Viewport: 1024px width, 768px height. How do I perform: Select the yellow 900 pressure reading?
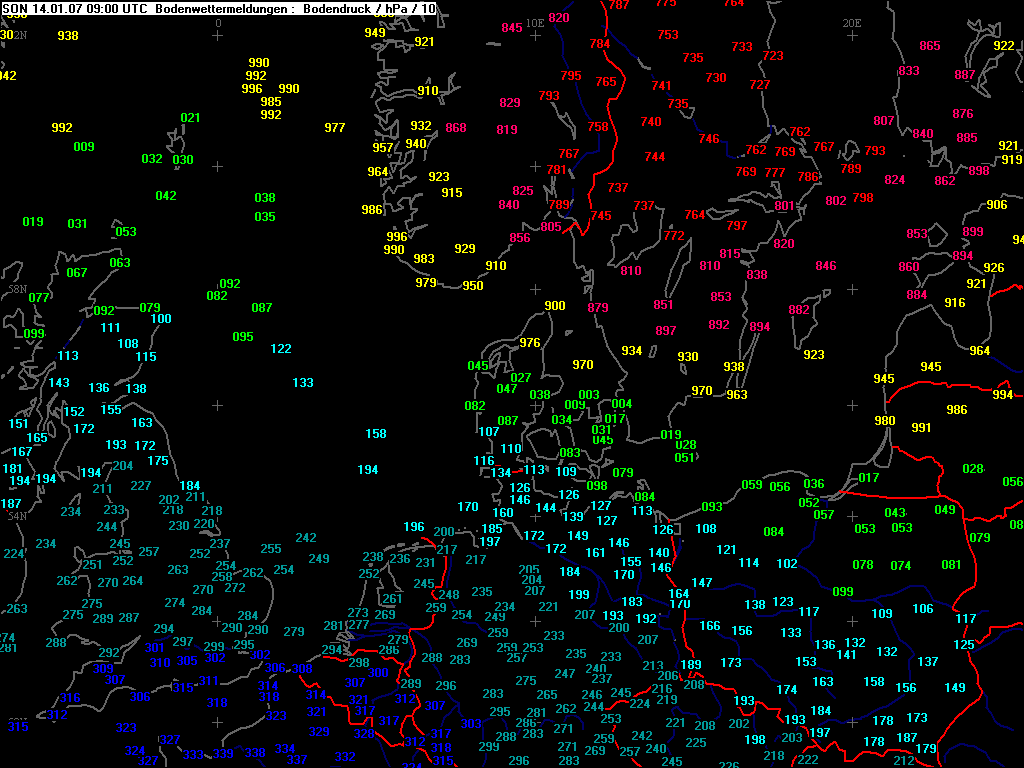pos(555,306)
